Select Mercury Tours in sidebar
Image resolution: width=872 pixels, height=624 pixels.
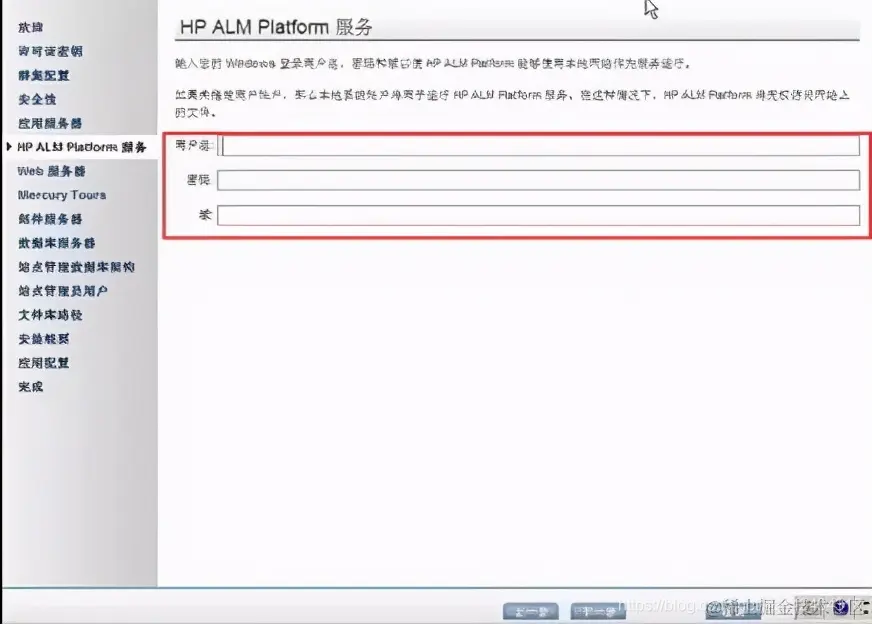(x=62, y=195)
